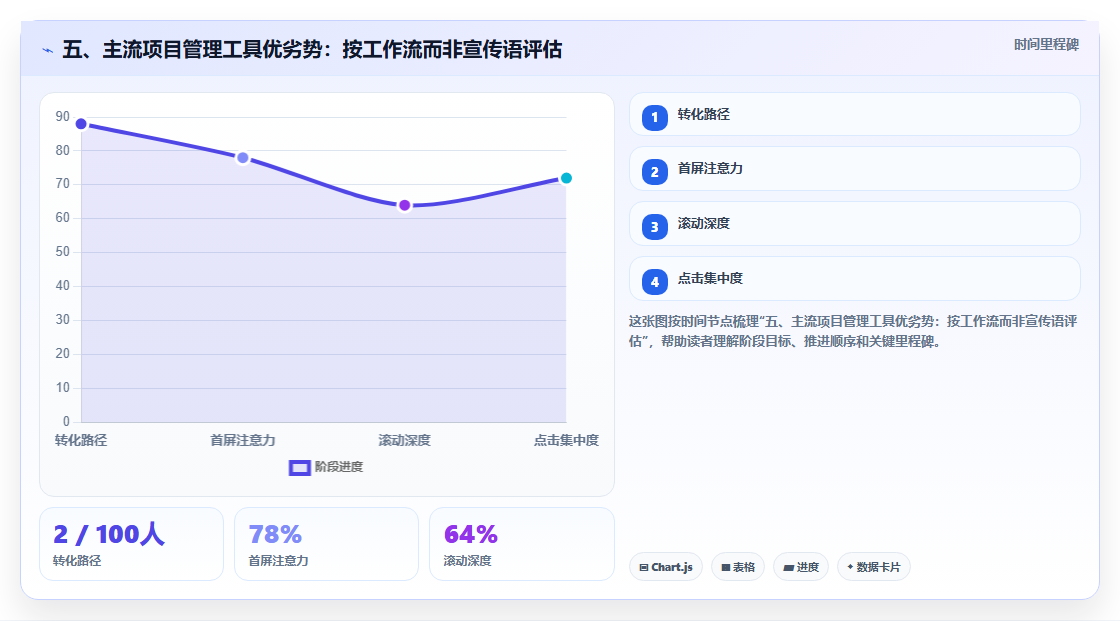This screenshot has width=1120, height=621.
Task: Select the 转化路径 timeline item
Action: (x=854, y=114)
